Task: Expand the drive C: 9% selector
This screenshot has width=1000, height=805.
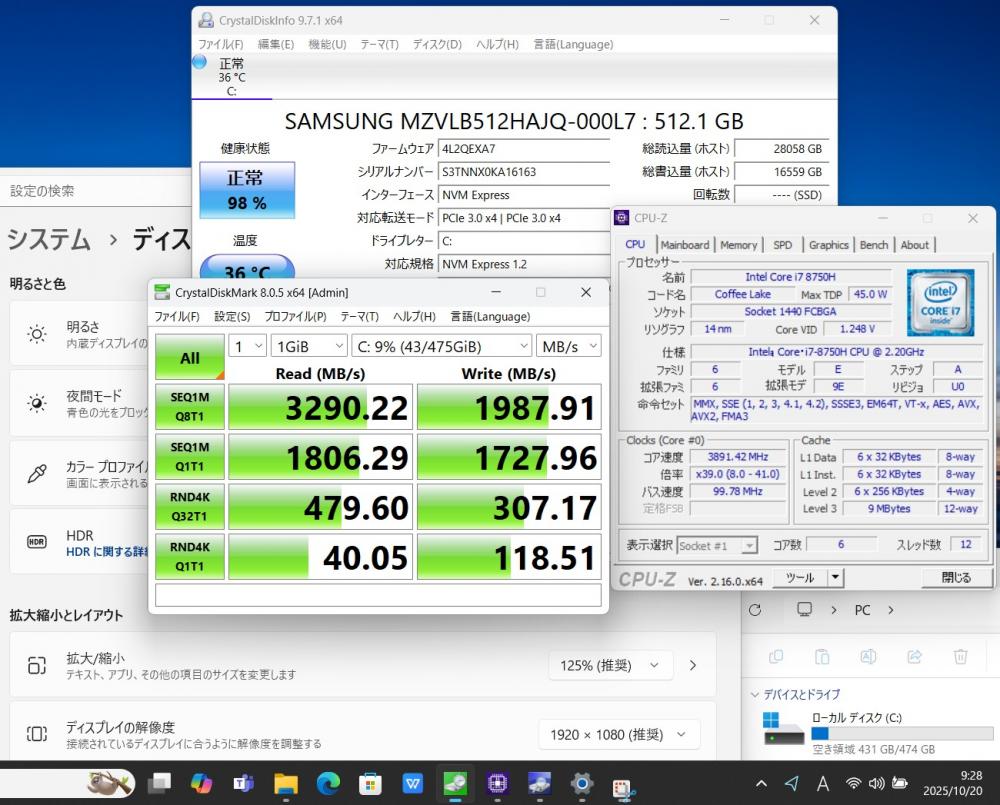Action: 442,347
